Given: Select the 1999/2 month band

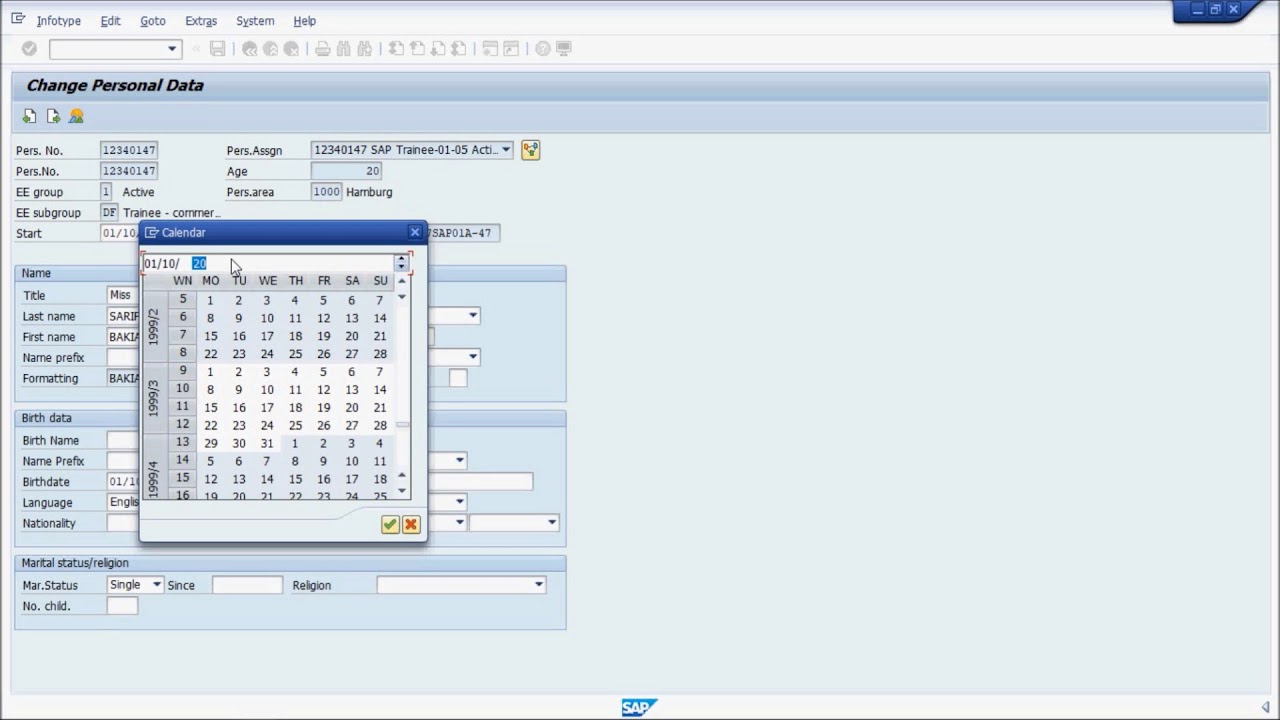Looking at the screenshot, I should tap(154, 327).
